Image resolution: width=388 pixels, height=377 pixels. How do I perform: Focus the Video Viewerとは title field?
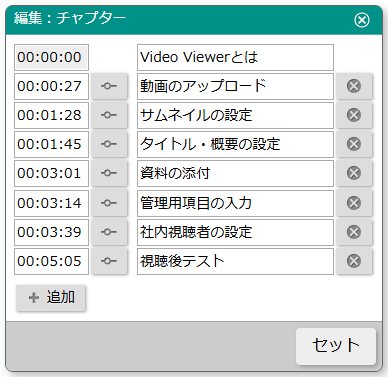[235, 57]
